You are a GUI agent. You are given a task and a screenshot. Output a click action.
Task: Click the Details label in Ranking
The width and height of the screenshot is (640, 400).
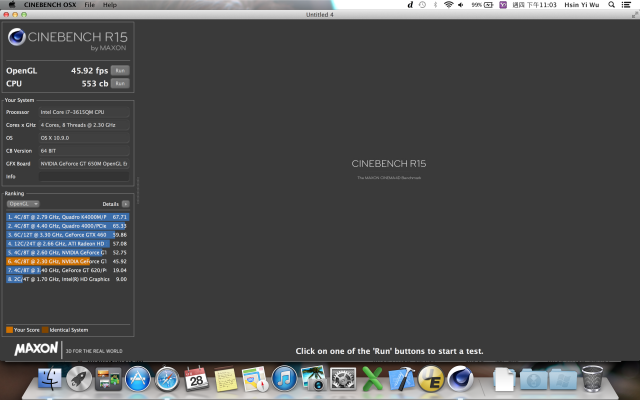pyautogui.click(x=110, y=204)
